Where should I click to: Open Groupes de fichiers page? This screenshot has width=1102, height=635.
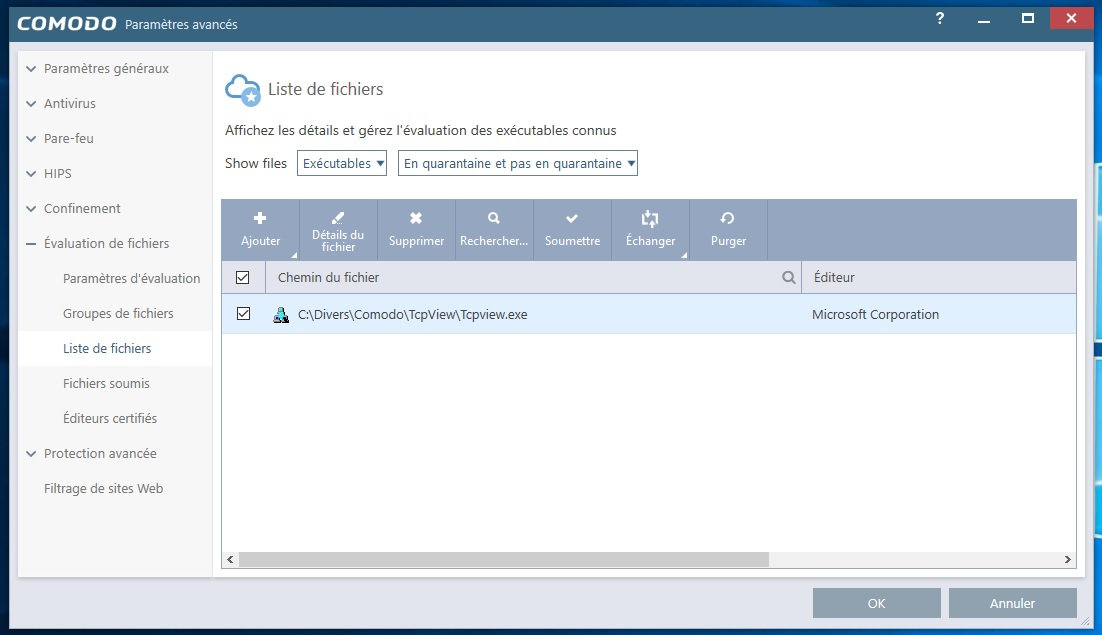click(118, 313)
